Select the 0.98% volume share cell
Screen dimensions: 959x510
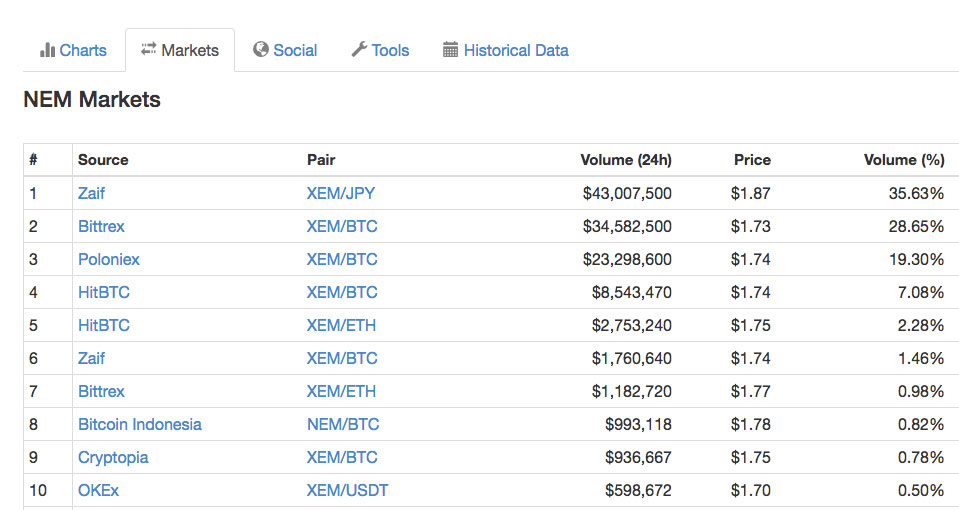[920, 391]
